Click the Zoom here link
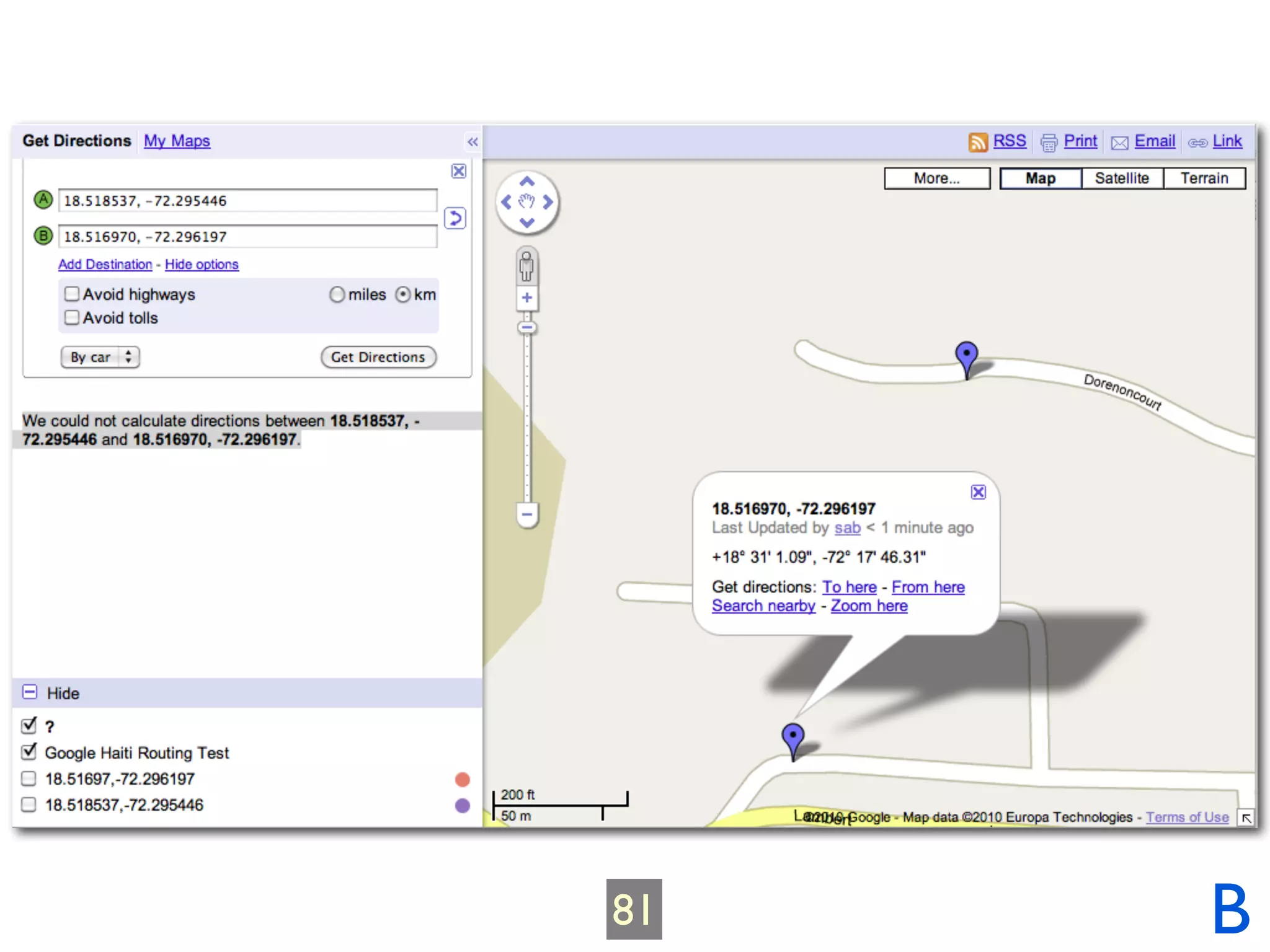Image resolution: width=1270 pixels, height=952 pixels. pos(869,606)
